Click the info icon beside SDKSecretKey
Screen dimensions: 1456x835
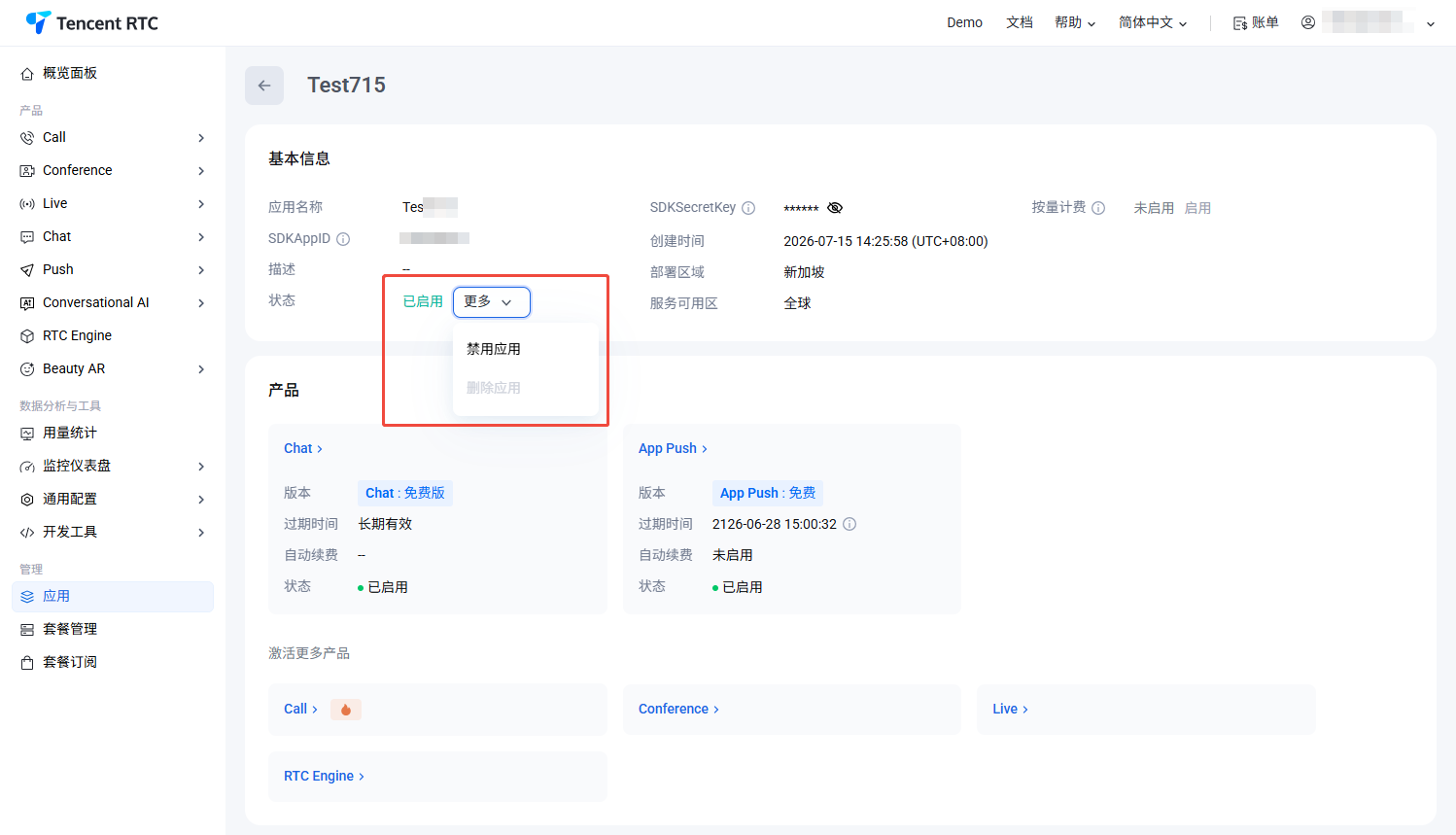coord(748,208)
